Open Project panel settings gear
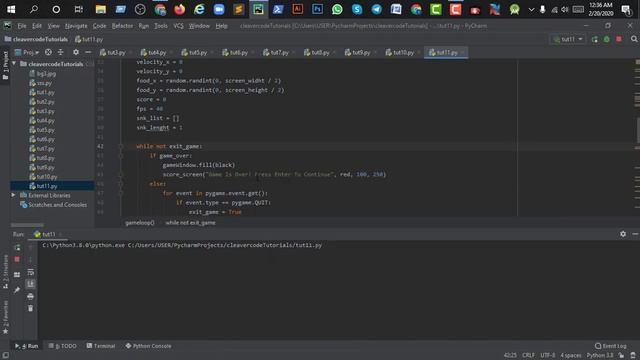This screenshot has width=640, height=360. [76, 52]
